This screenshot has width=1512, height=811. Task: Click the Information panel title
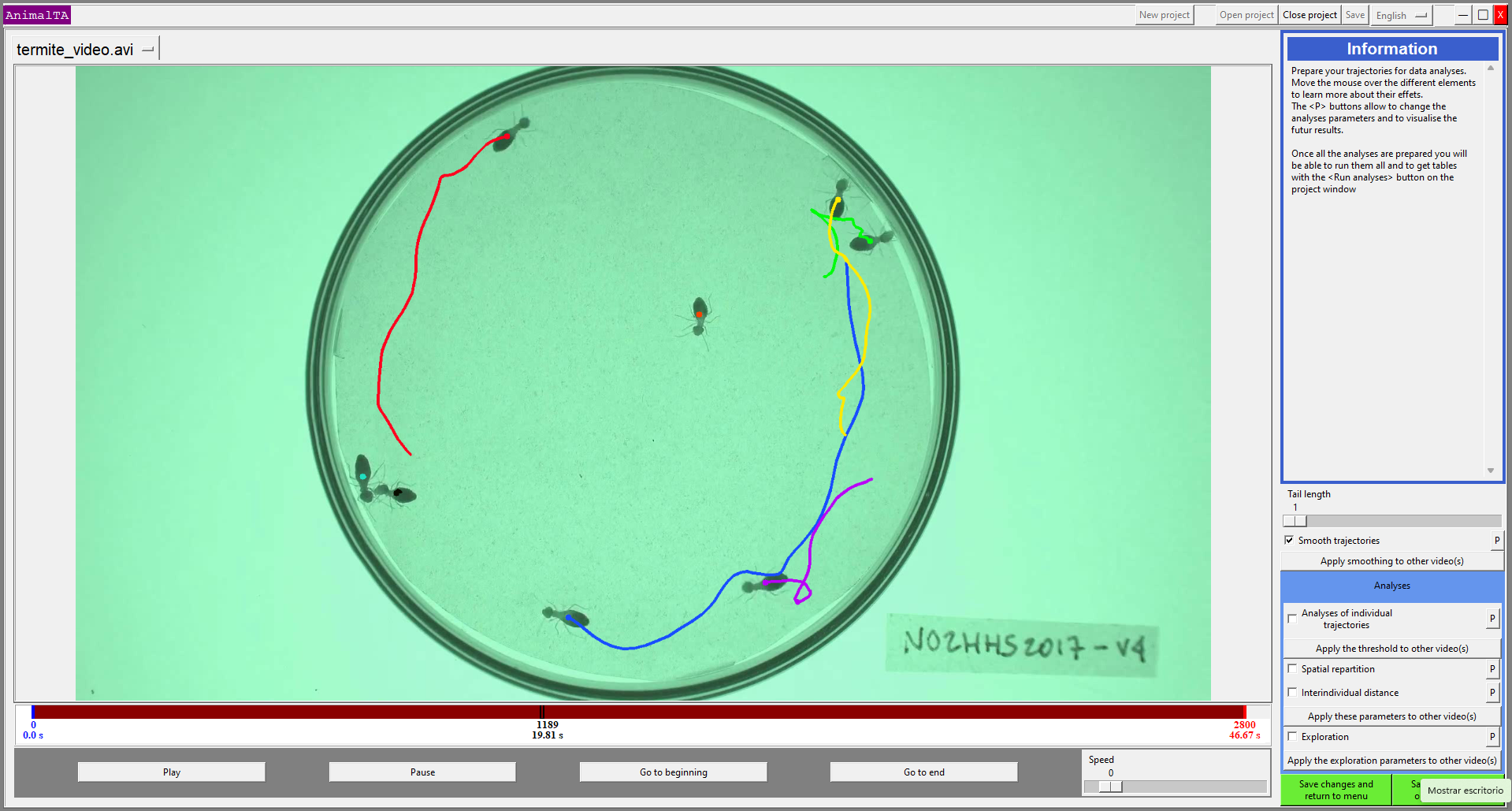(1392, 49)
